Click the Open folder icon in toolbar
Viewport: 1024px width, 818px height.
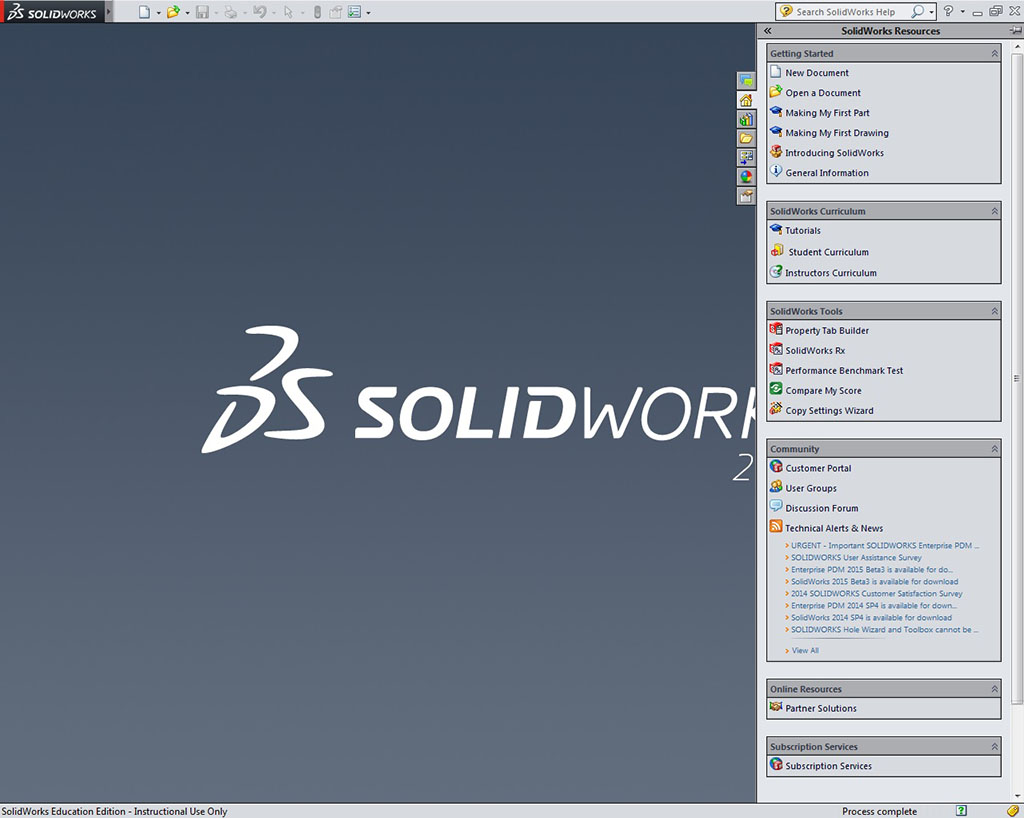pos(173,12)
